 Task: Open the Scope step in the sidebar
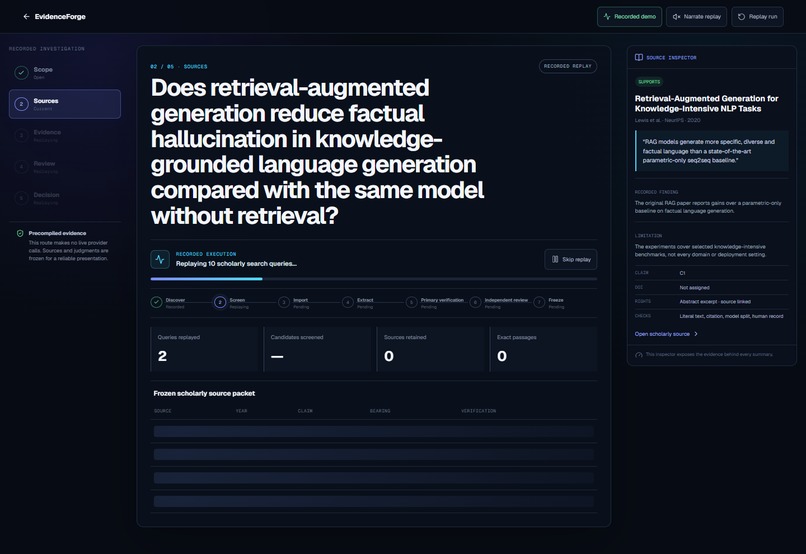tap(65, 72)
